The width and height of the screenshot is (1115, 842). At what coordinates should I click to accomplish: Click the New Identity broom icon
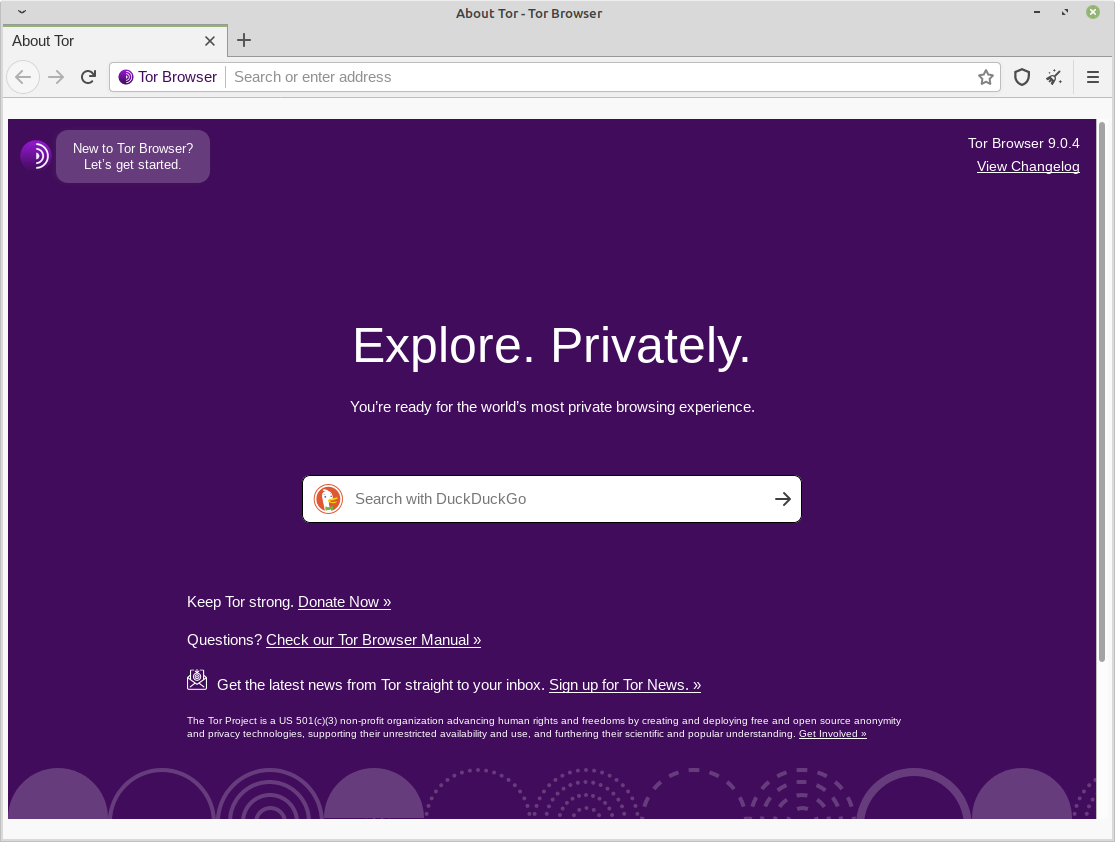(1054, 77)
